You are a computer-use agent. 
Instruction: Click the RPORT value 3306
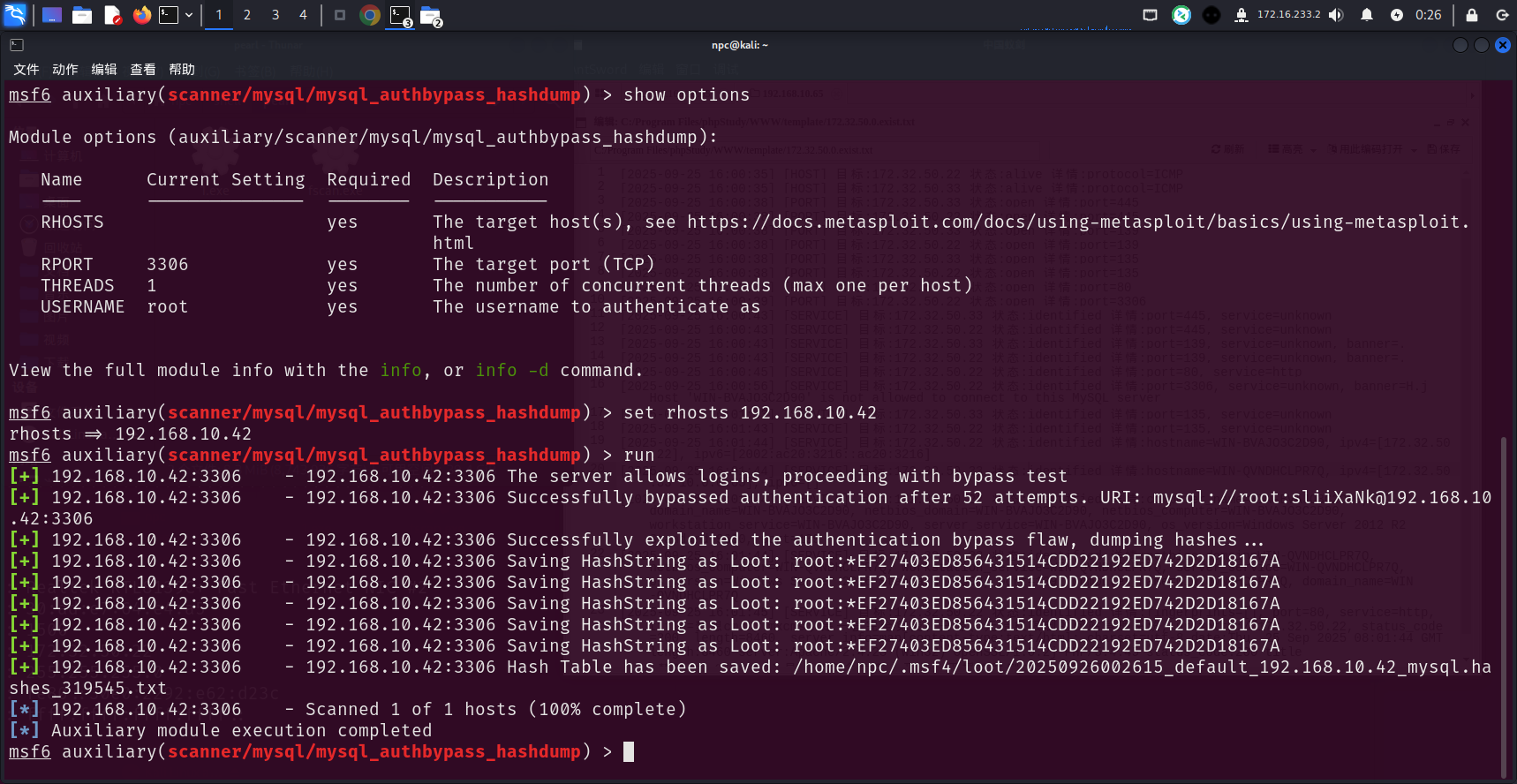168,265
